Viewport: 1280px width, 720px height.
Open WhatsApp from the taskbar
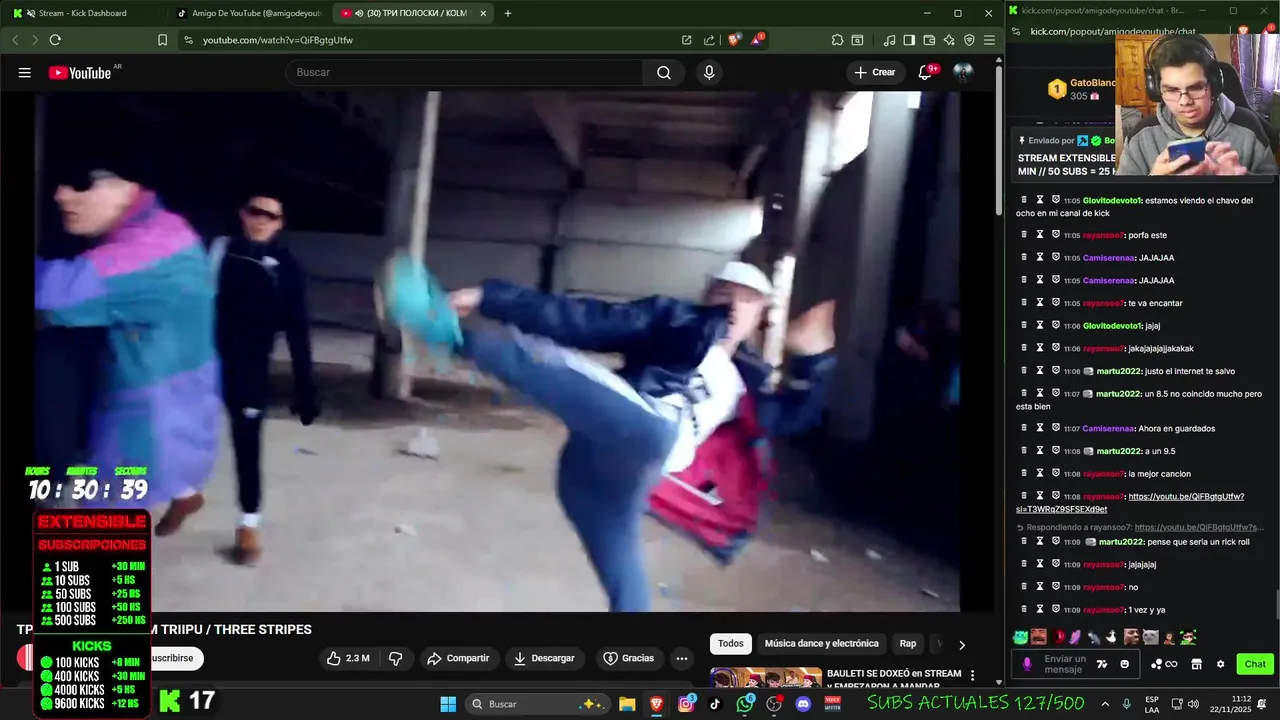coord(745,704)
